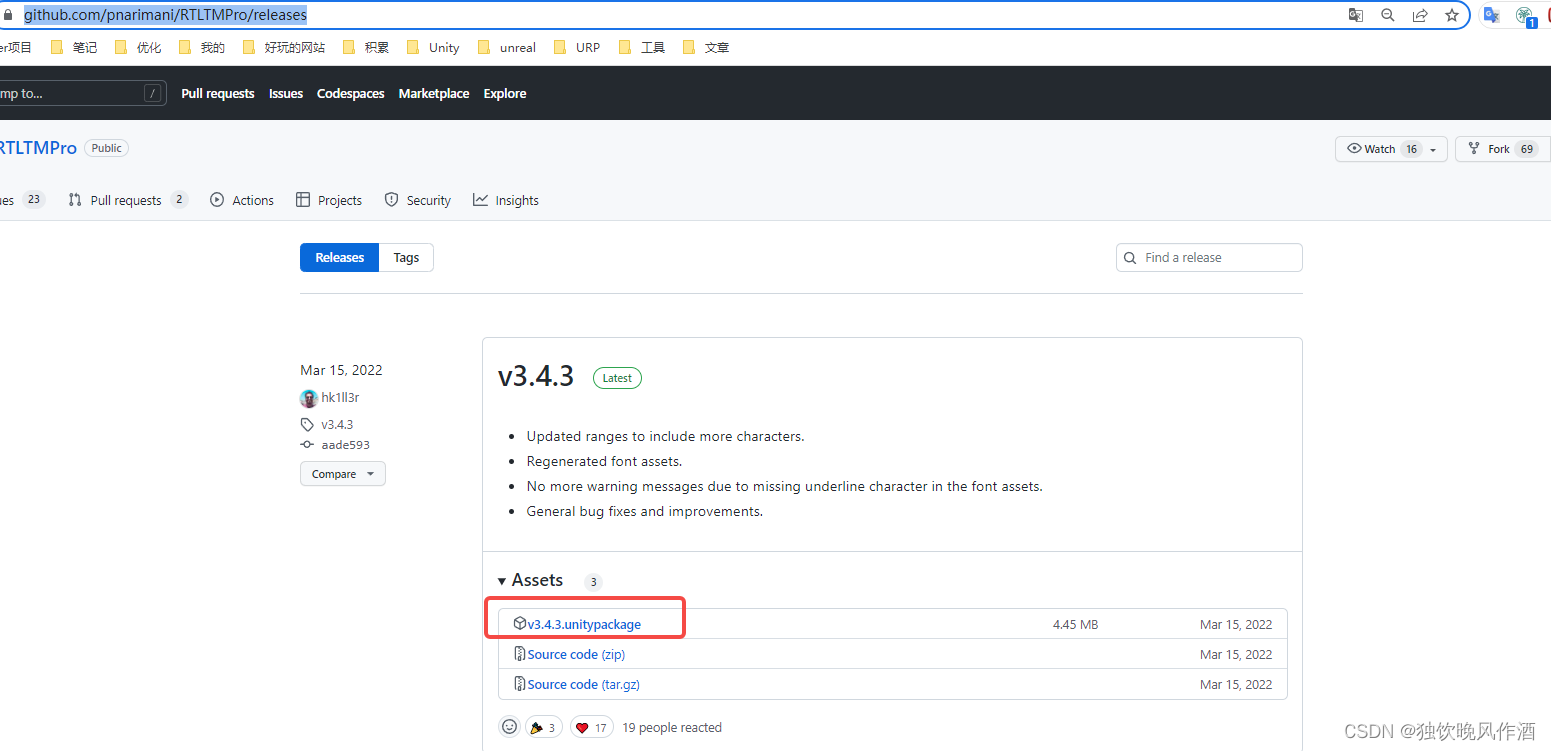Image resolution: width=1551 pixels, height=751 pixels.
Task: Open the 优化 bookmark folder
Action: tap(138, 47)
